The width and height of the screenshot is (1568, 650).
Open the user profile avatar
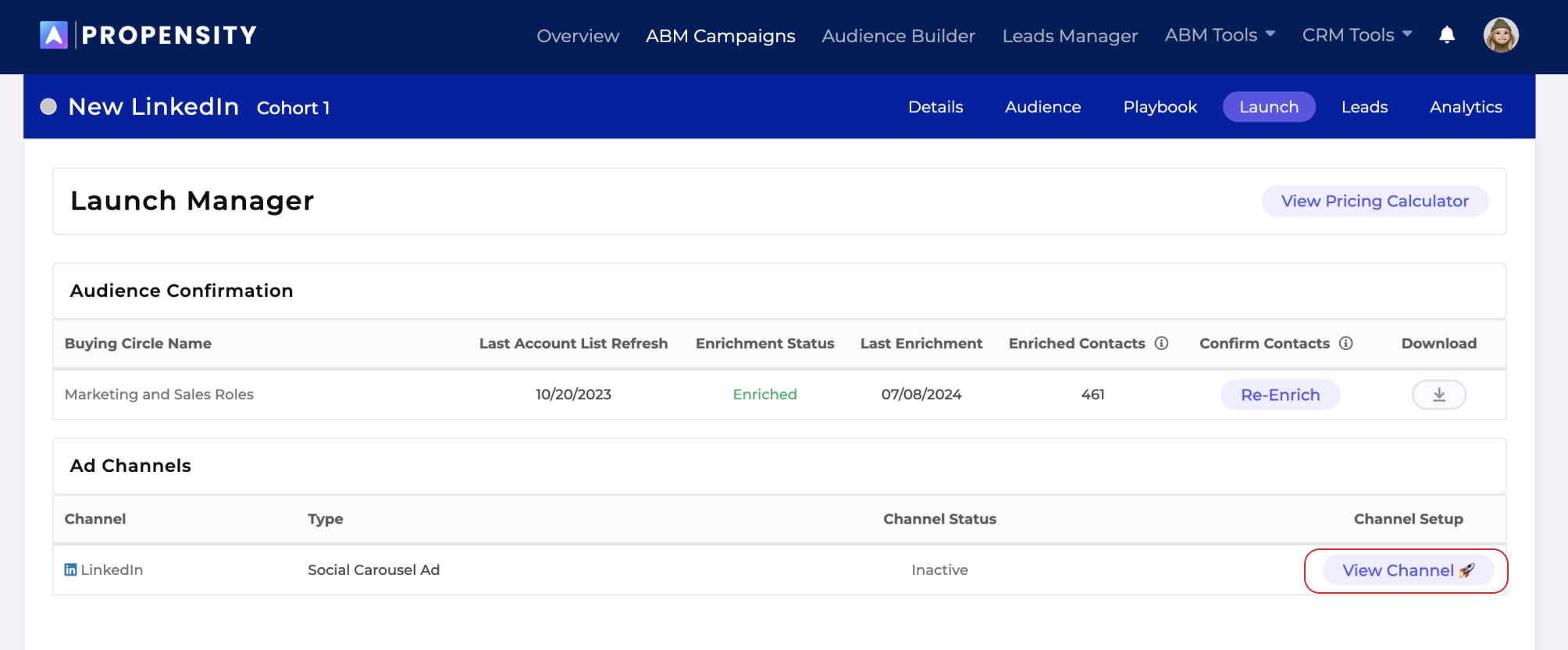click(1501, 35)
